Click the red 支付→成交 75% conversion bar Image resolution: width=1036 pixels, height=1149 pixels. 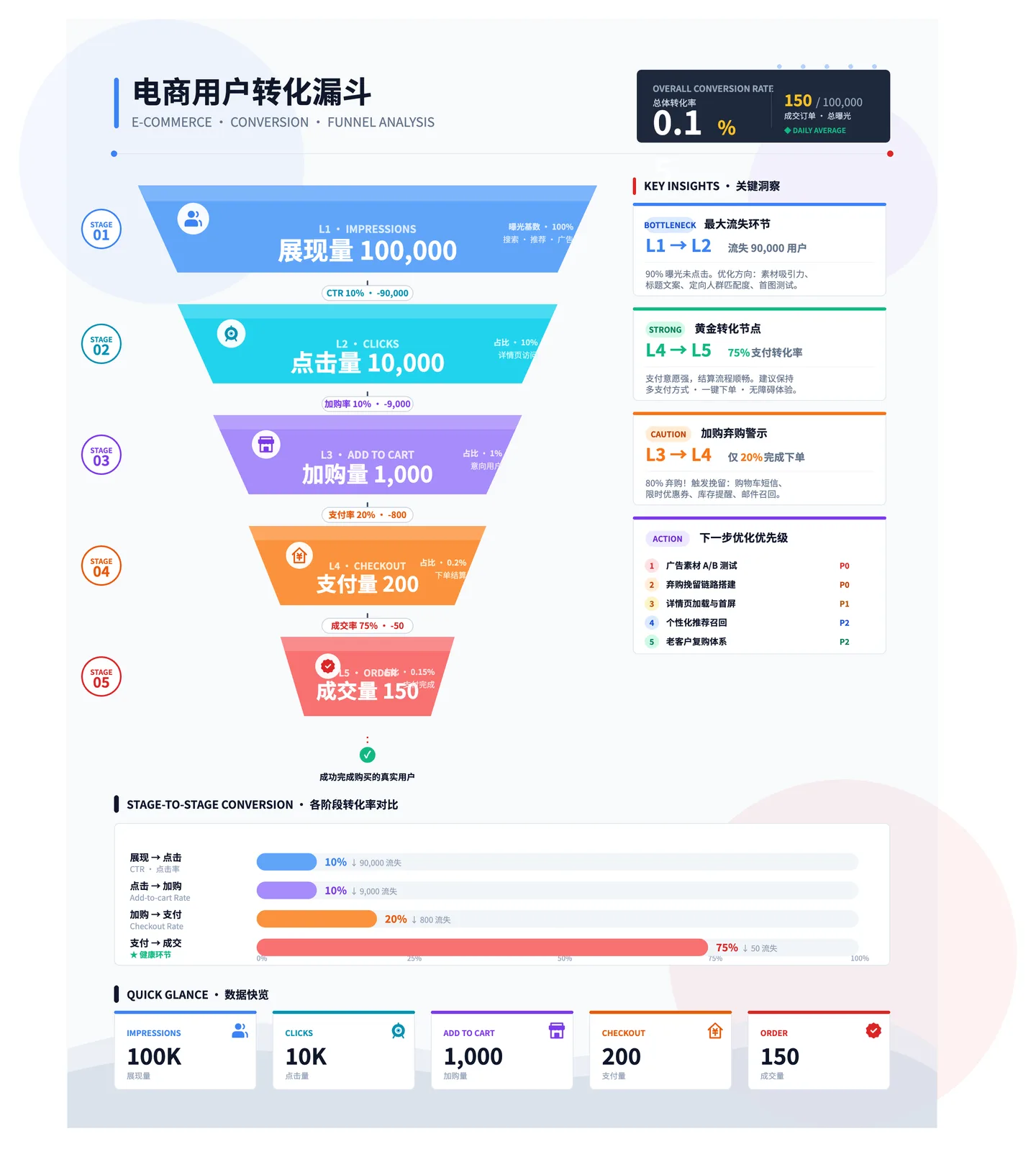pyautogui.click(x=482, y=948)
